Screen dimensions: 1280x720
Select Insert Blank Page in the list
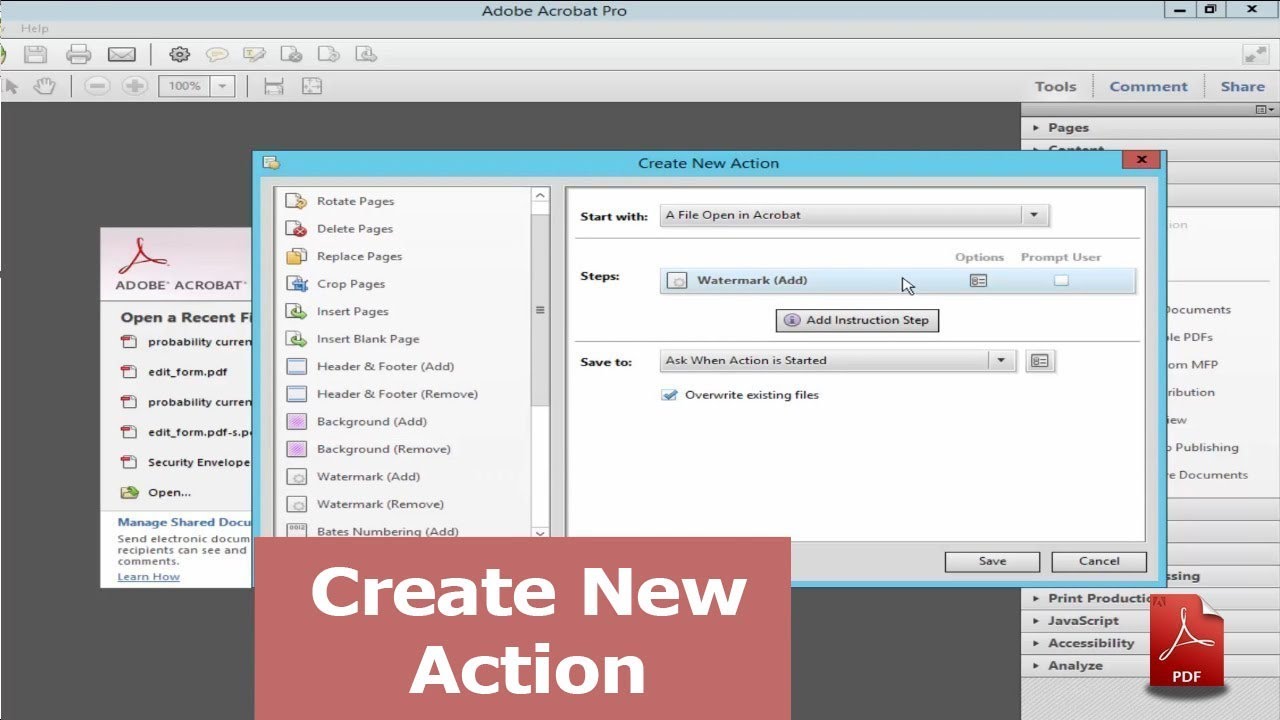tap(368, 339)
